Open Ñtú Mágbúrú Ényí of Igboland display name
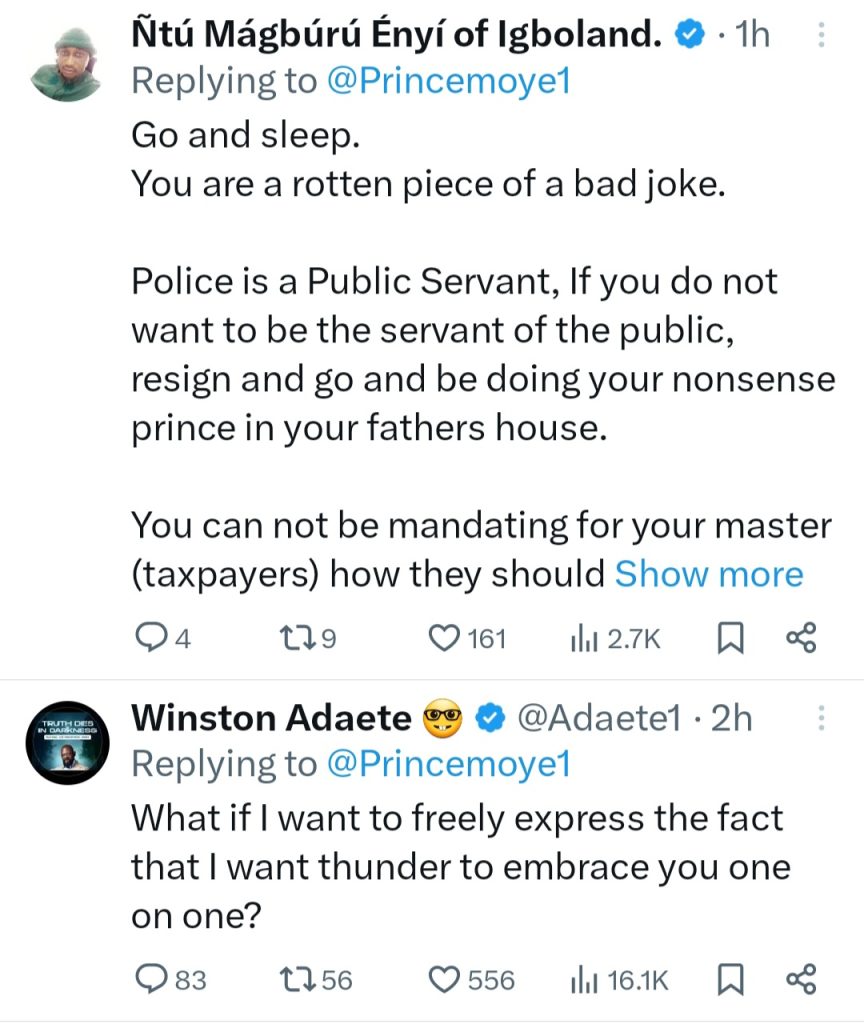Image resolution: width=864 pixels, height=1024 pixels. (x=397, y=36)
